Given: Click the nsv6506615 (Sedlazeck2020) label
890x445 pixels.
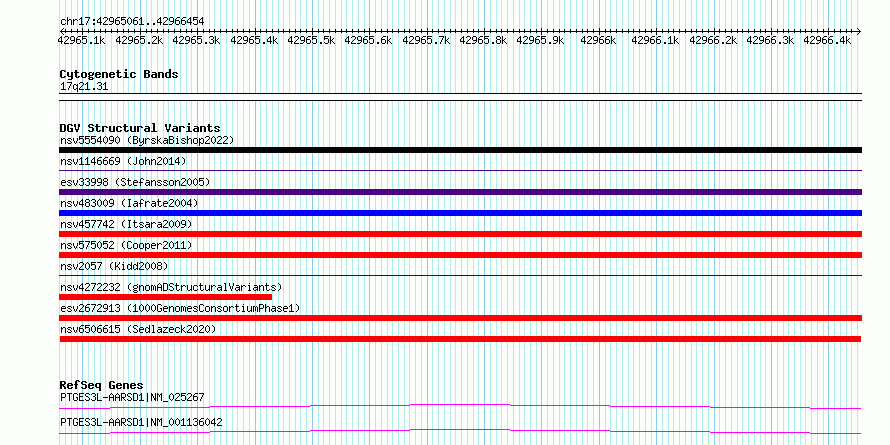Looking at the screenshot, I should [x=138, y=329].
